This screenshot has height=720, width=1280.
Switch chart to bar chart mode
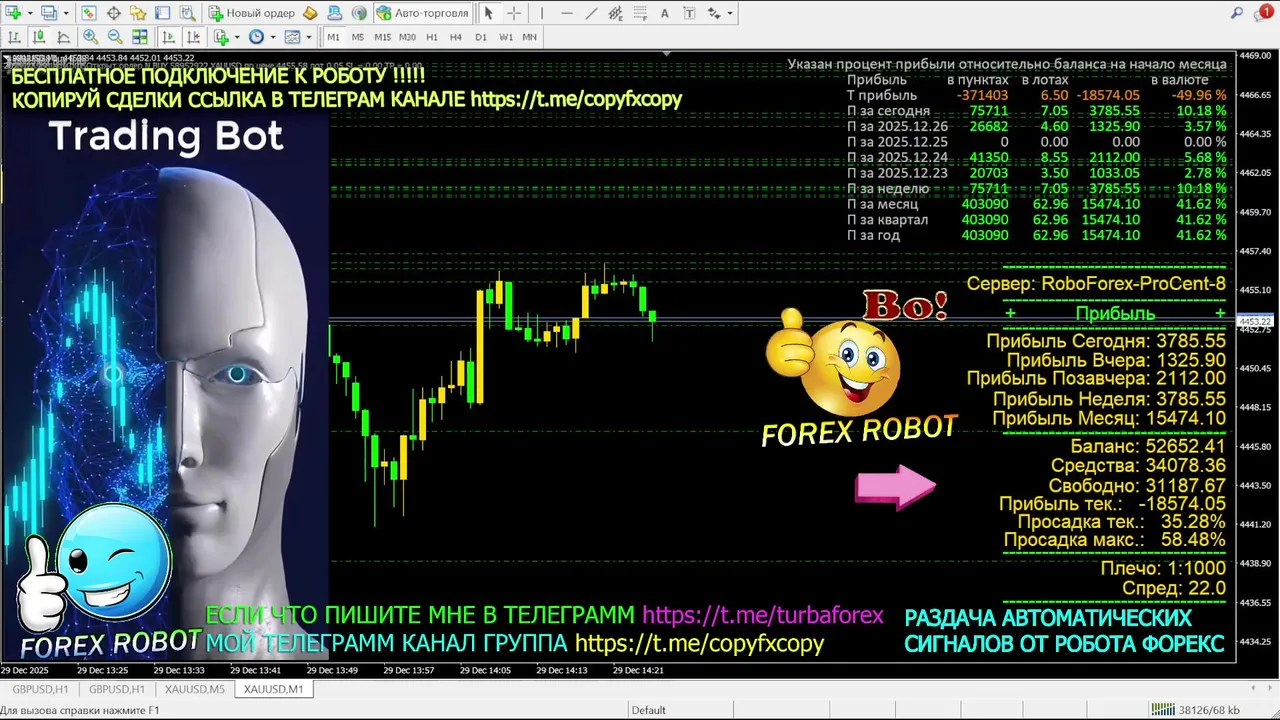(x=14, y=37)
